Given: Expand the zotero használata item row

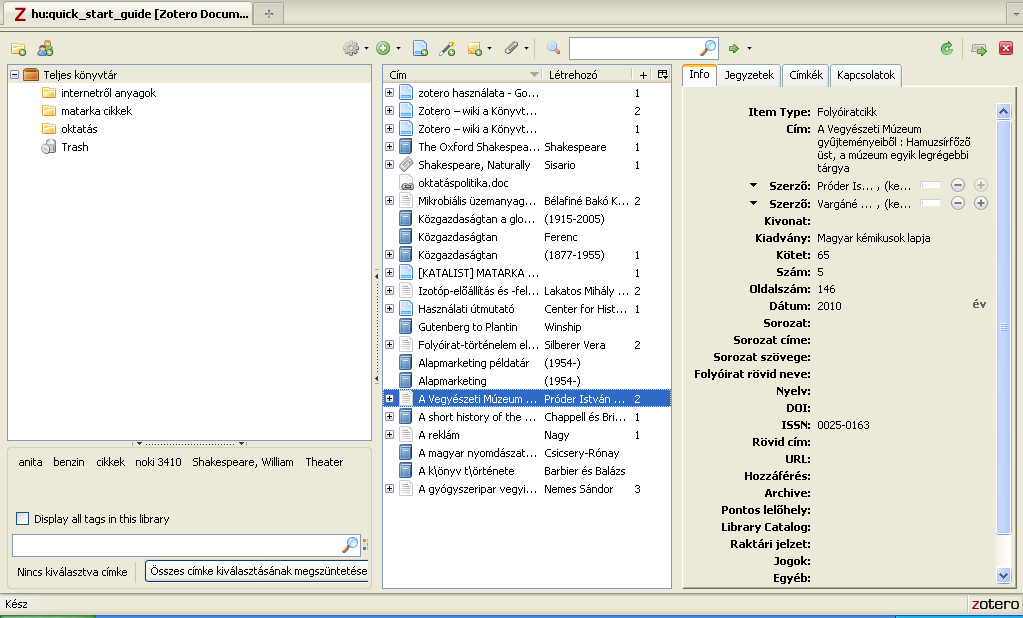Looking at the screenshot, I should click(x=389, y=93).
